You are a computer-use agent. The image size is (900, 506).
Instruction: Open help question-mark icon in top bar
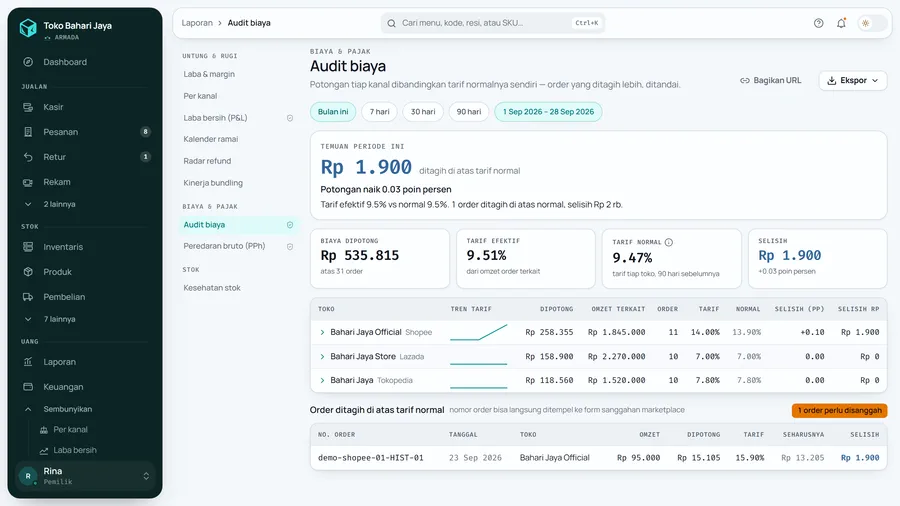(818, 23)
